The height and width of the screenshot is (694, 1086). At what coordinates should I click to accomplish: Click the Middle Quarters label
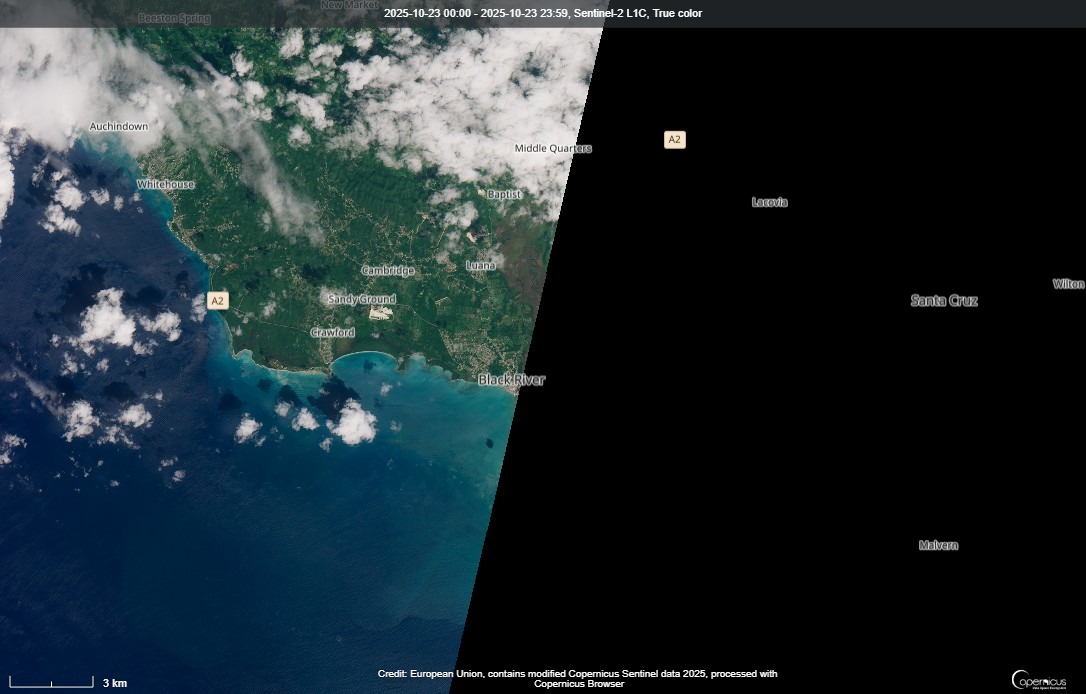[552, 147]
